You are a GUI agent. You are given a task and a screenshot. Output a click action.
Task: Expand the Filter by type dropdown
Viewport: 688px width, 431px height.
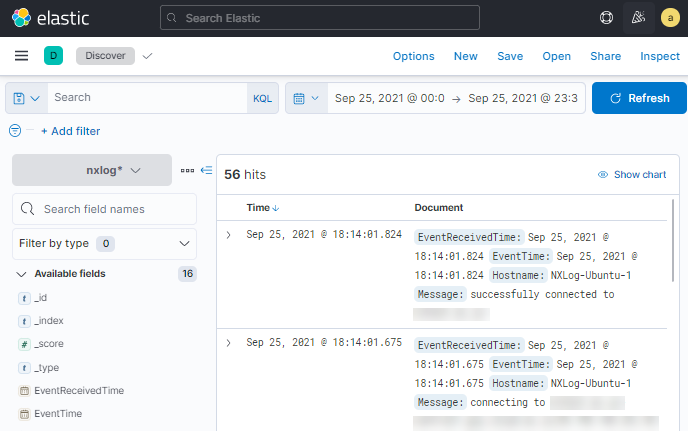(104, 243)
